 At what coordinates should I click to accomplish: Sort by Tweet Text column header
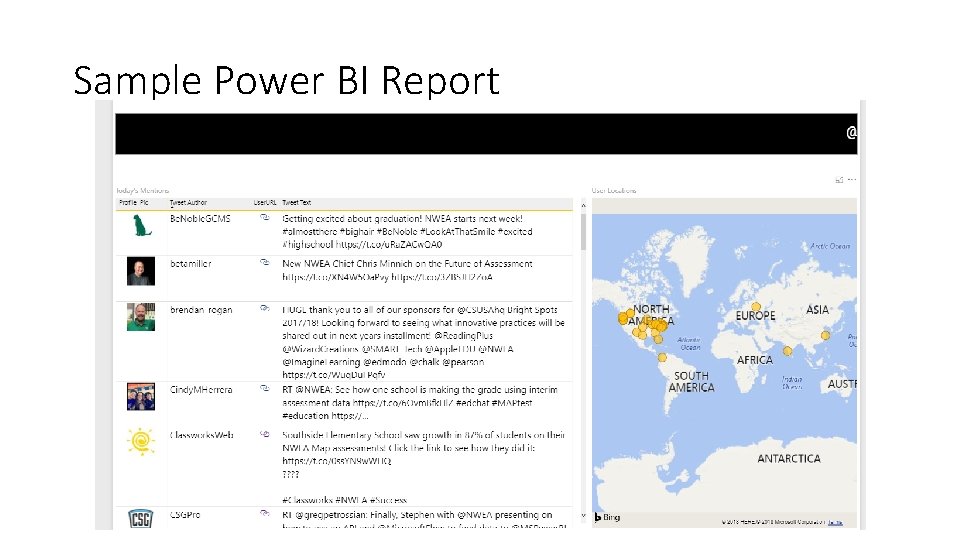[x=297, y=203]
